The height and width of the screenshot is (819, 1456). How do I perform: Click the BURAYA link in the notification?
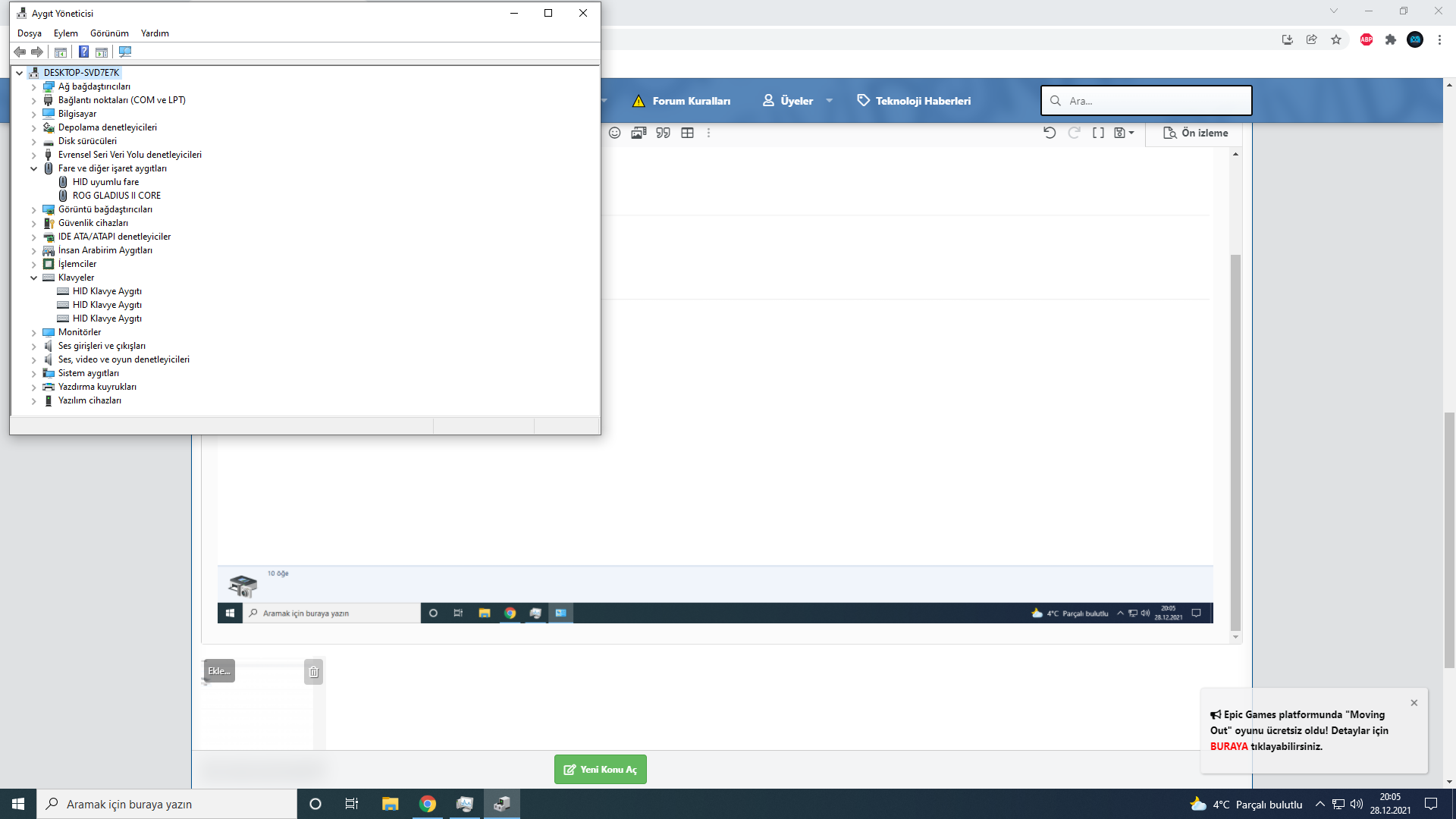coord(1228,746)
